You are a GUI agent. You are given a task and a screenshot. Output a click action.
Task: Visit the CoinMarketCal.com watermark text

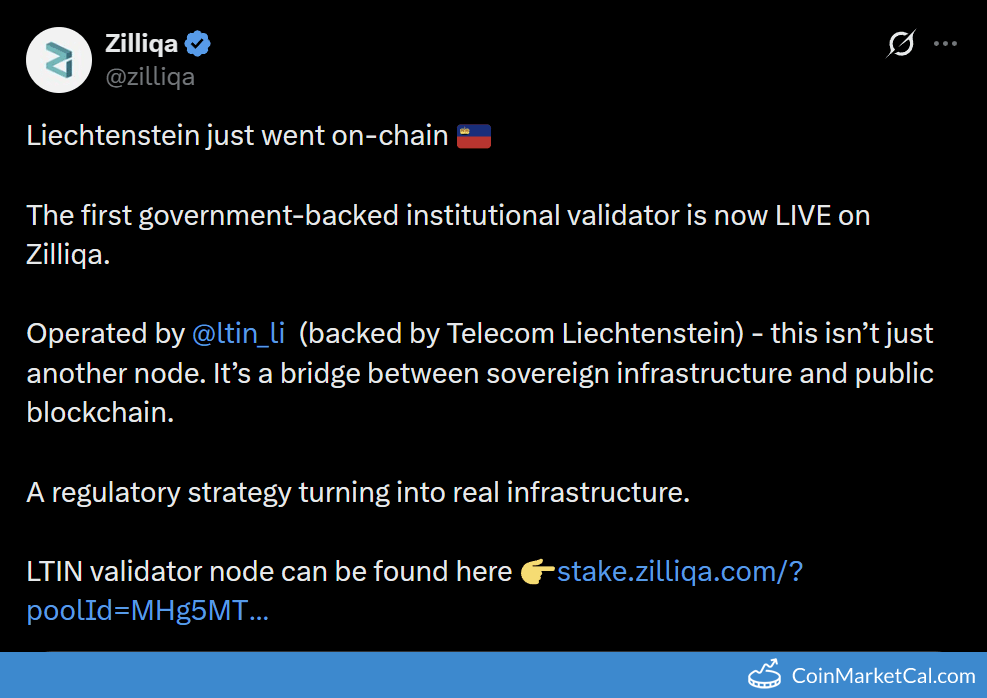click(882, 676)
